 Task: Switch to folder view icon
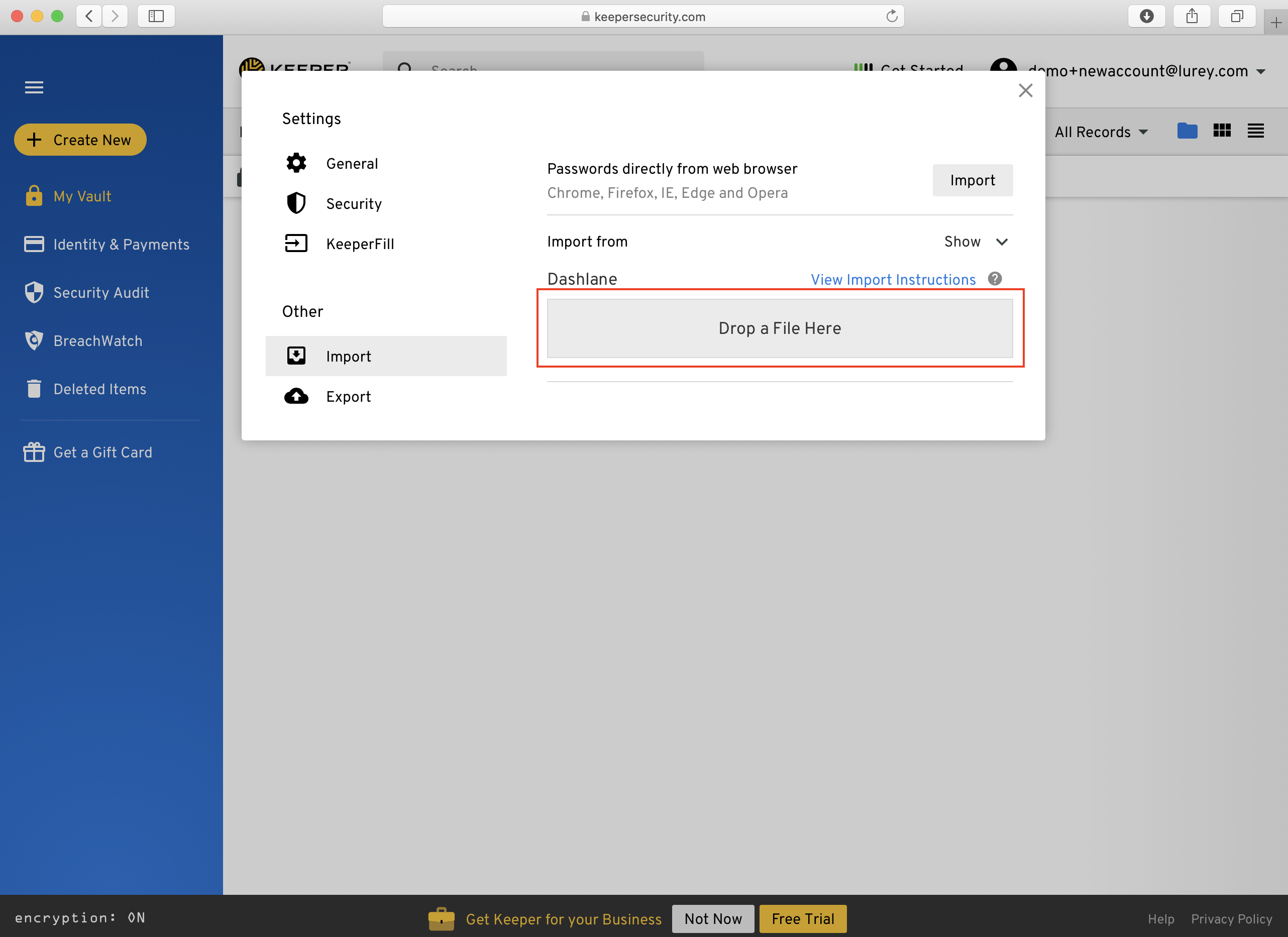click(x=1188, y=131)
